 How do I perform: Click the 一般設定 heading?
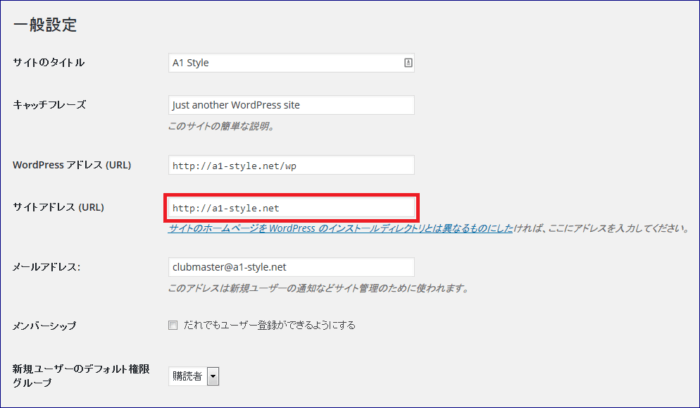tap(45, 25)
